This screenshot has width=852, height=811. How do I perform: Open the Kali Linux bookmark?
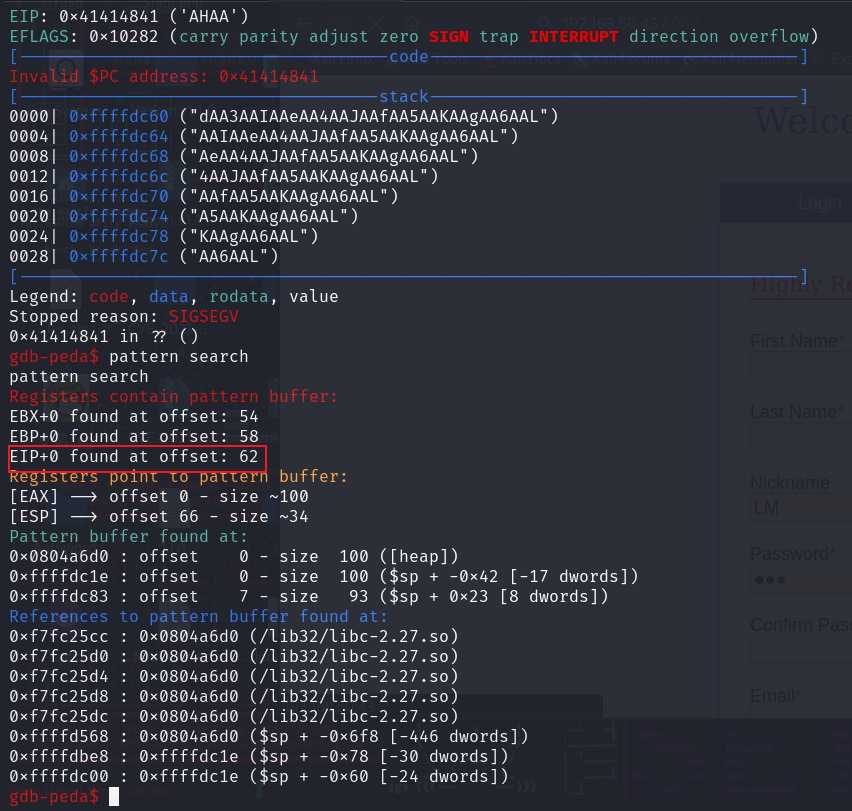point(342,59)
